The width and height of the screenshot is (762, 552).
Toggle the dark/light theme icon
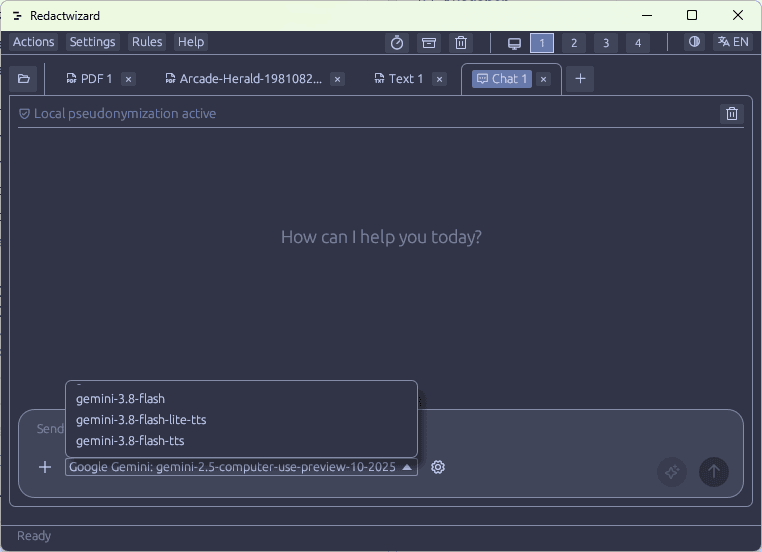[694, 42]
